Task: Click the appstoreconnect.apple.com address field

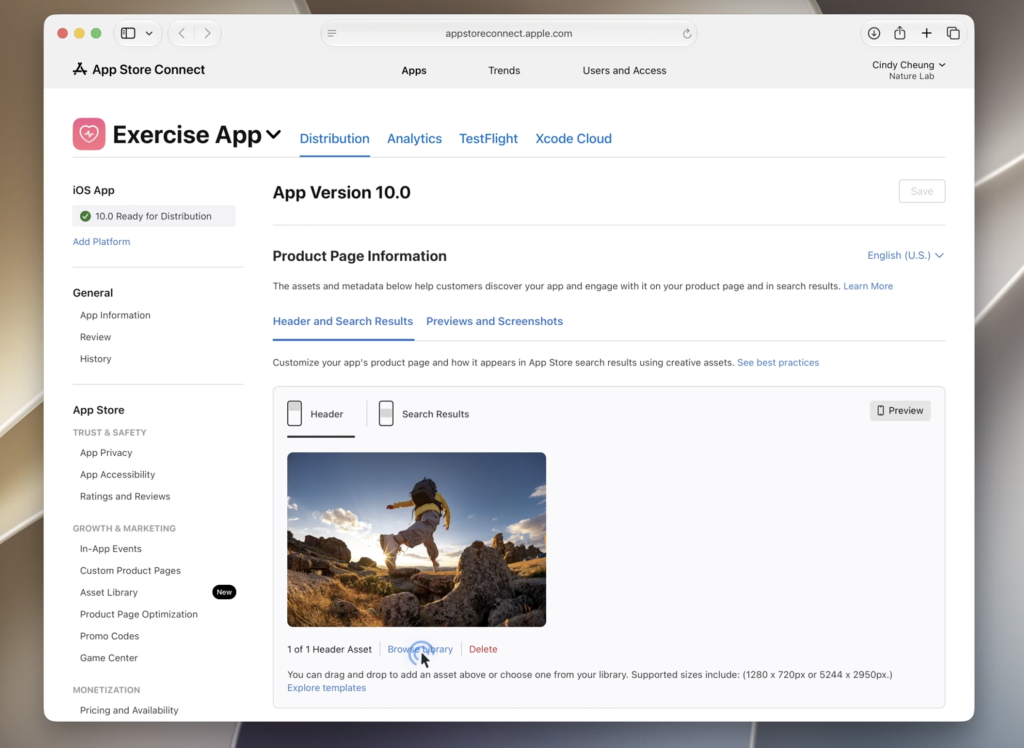Action: point(509,33)
